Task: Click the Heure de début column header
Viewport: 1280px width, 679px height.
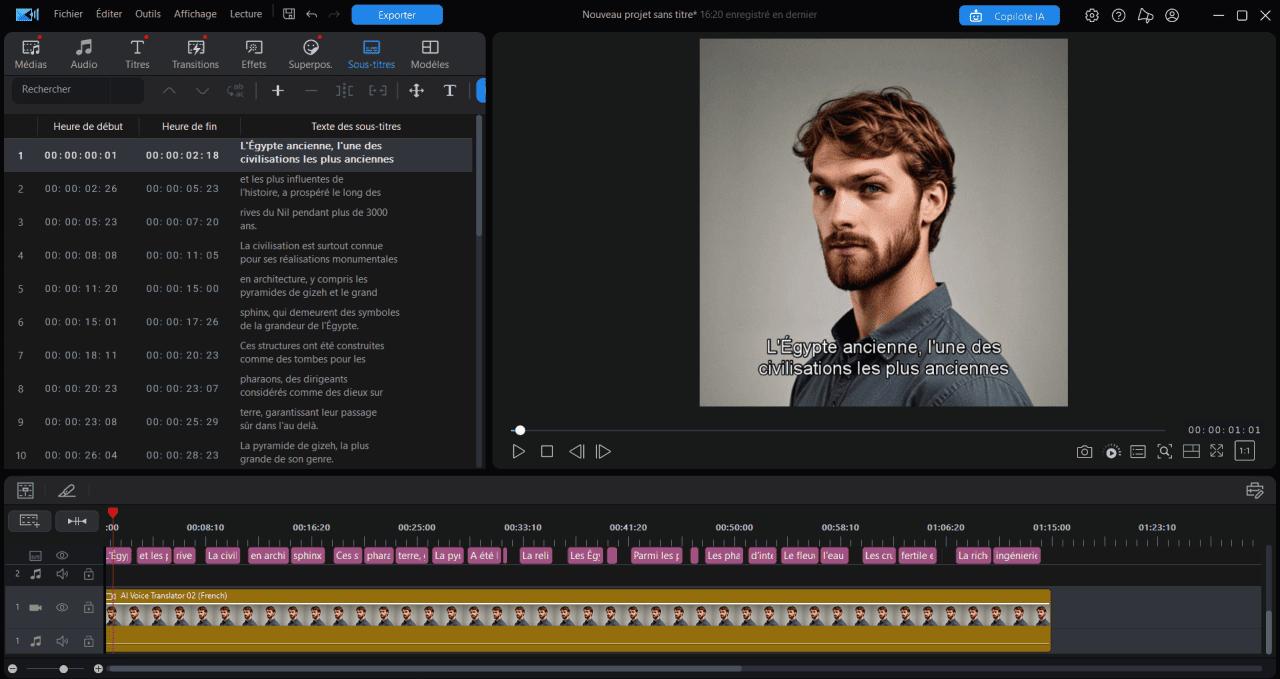Action: (x=88, y=126)
